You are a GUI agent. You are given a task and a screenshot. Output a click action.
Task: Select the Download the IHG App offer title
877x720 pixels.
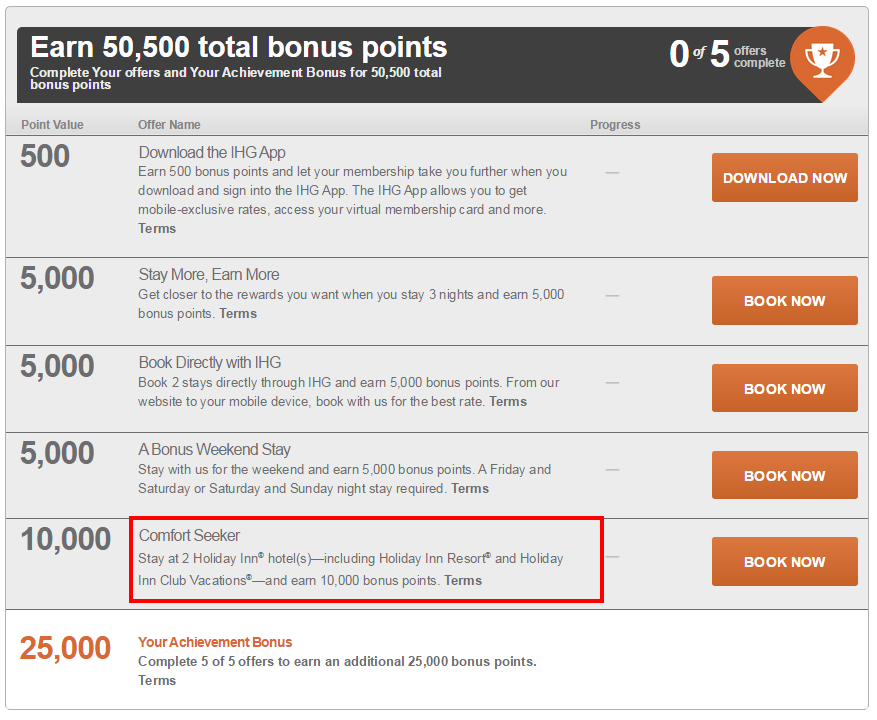[x=212, y=152]
